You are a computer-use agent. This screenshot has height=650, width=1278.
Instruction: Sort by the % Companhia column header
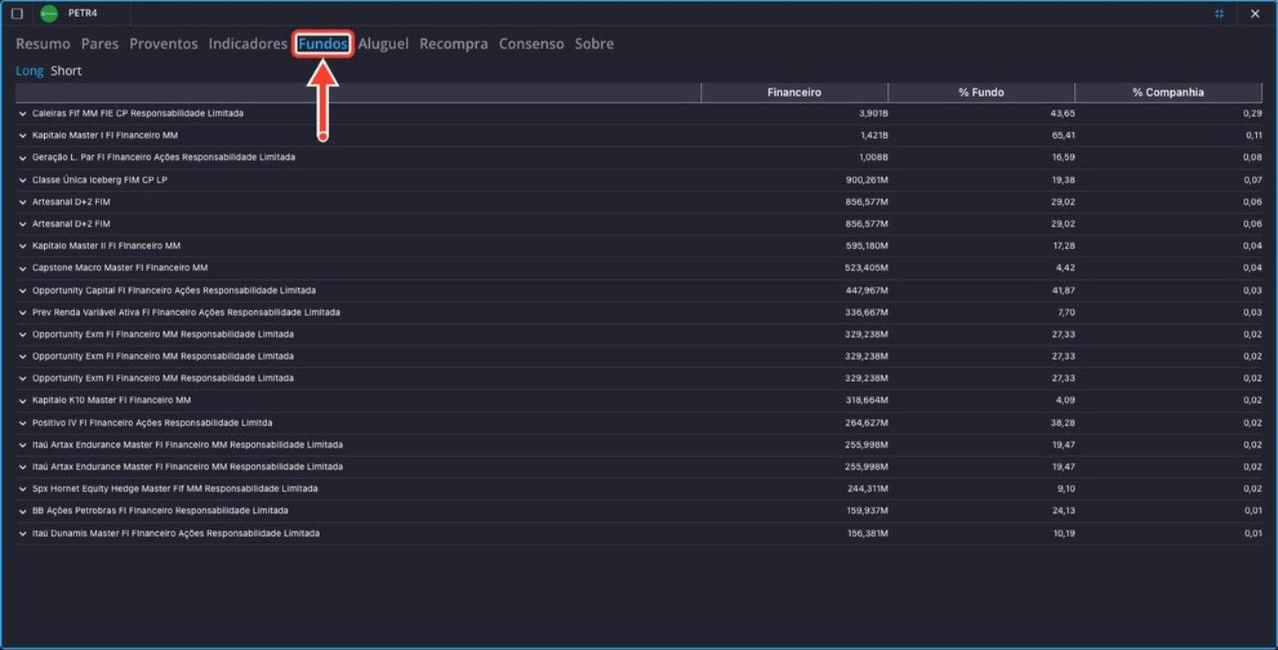(x=1168, y=92)
